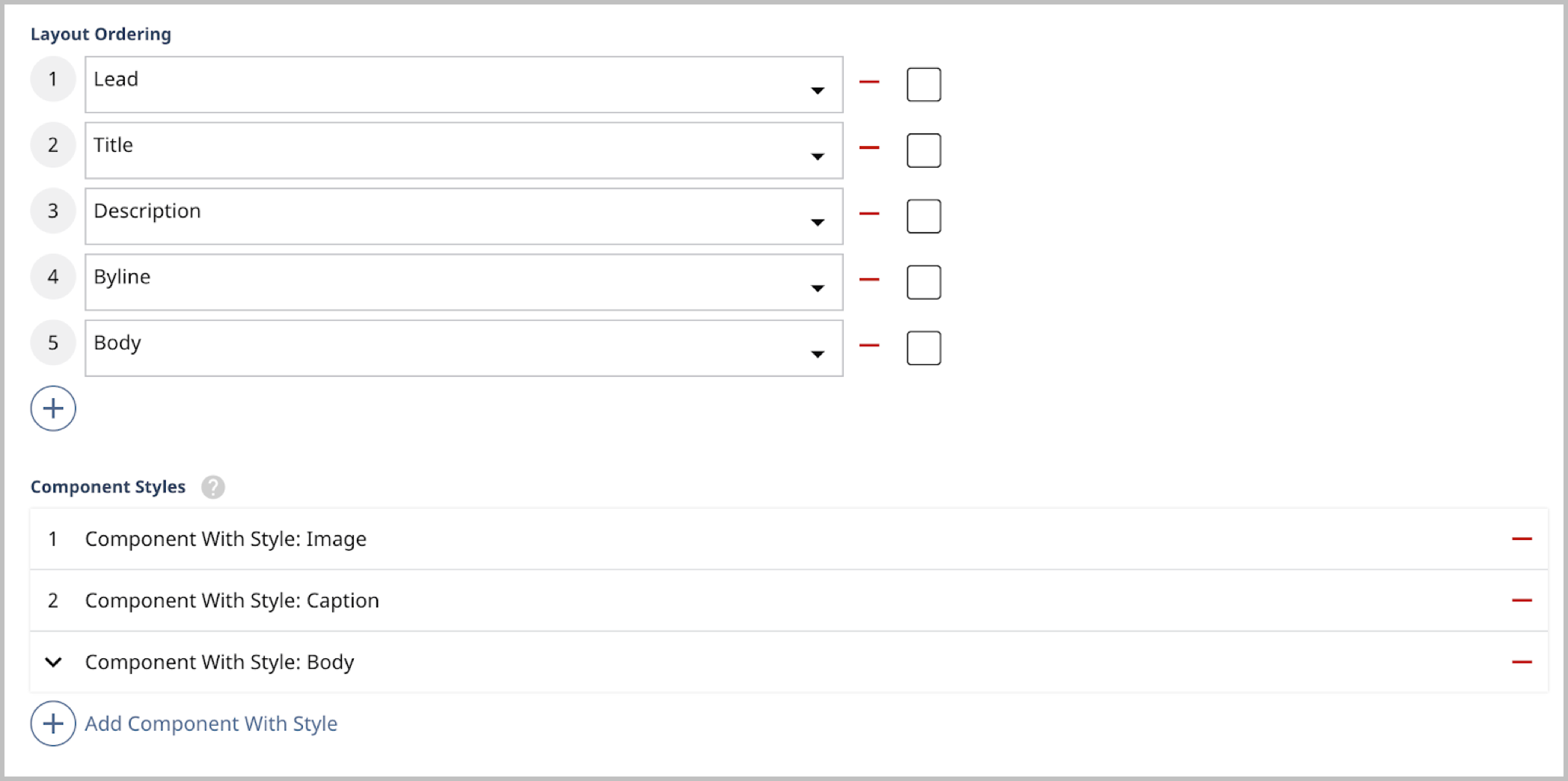Enable the checkbox for Description

[923, 215]
